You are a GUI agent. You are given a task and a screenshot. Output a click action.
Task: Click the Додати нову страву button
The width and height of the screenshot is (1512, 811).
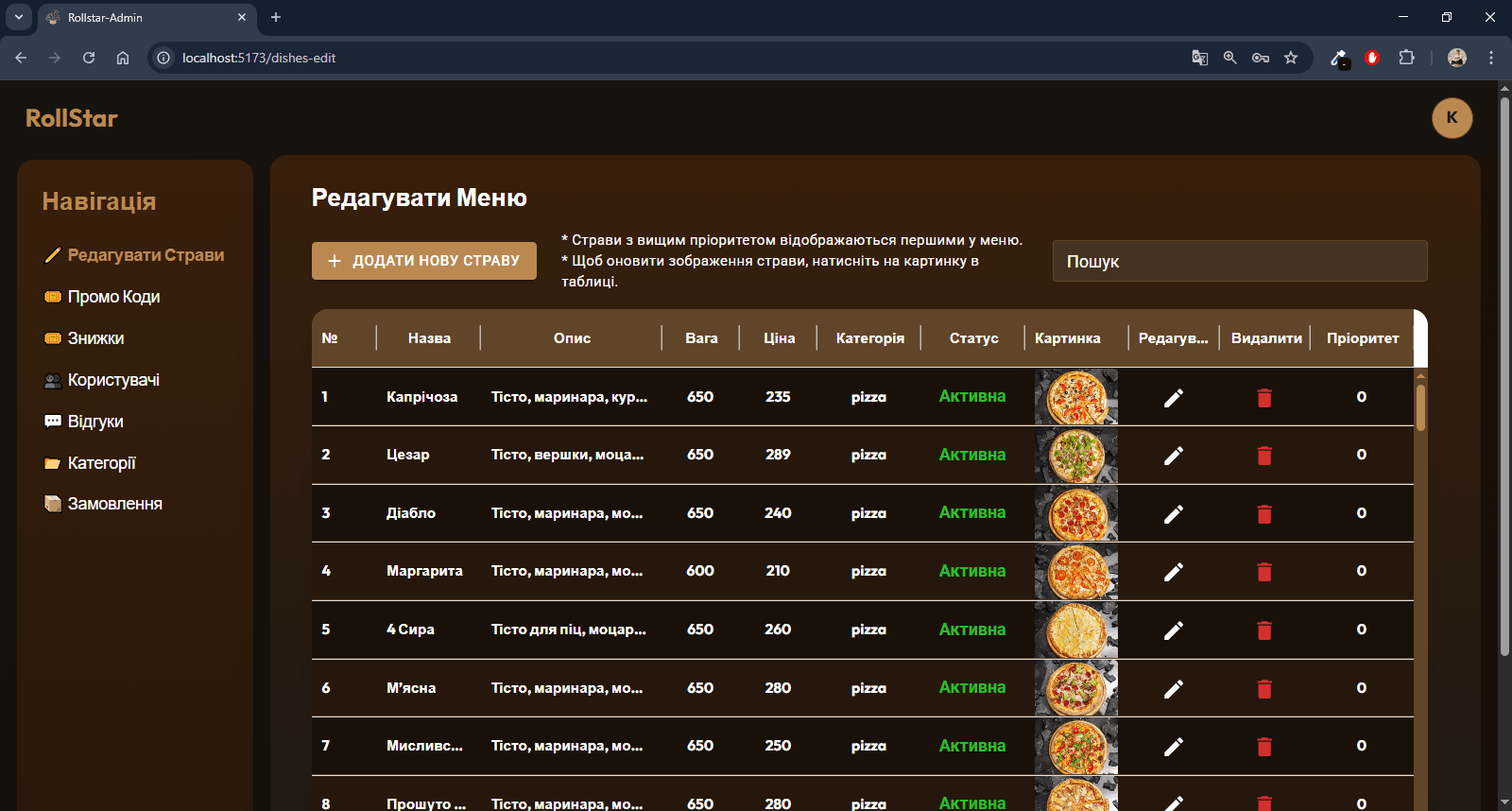point(424,261)
